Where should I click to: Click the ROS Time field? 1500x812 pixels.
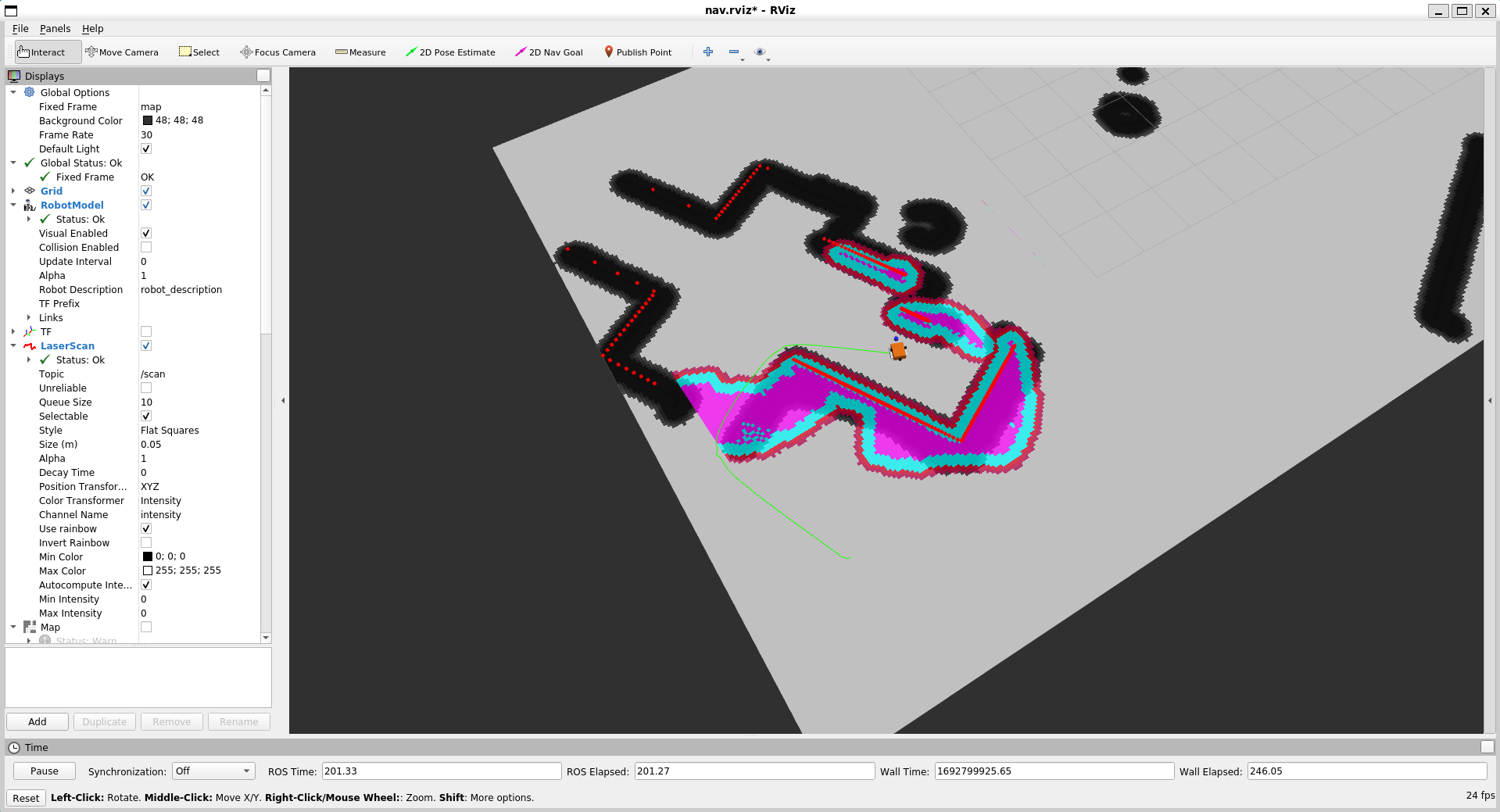[x=442, y=771]
